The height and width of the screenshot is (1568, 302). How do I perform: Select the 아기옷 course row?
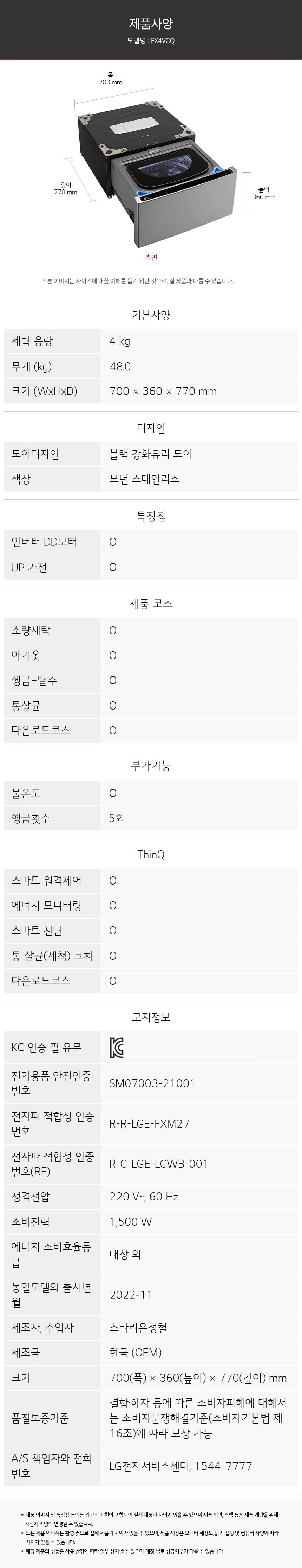tap(151, 655)
